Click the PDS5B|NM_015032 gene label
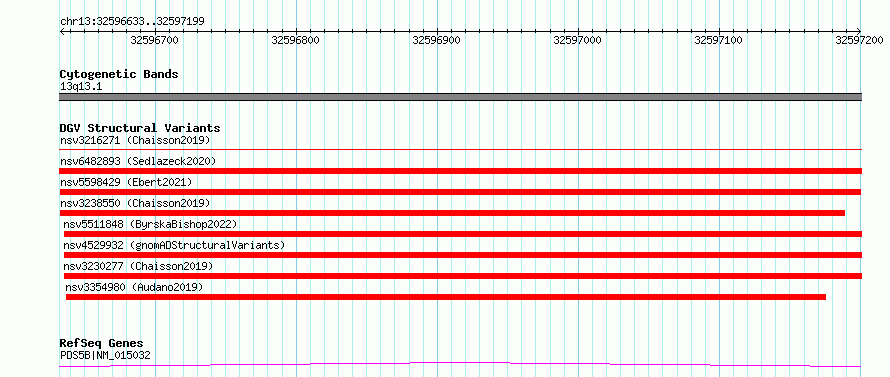The image size is (890, 377). point(105,356)
